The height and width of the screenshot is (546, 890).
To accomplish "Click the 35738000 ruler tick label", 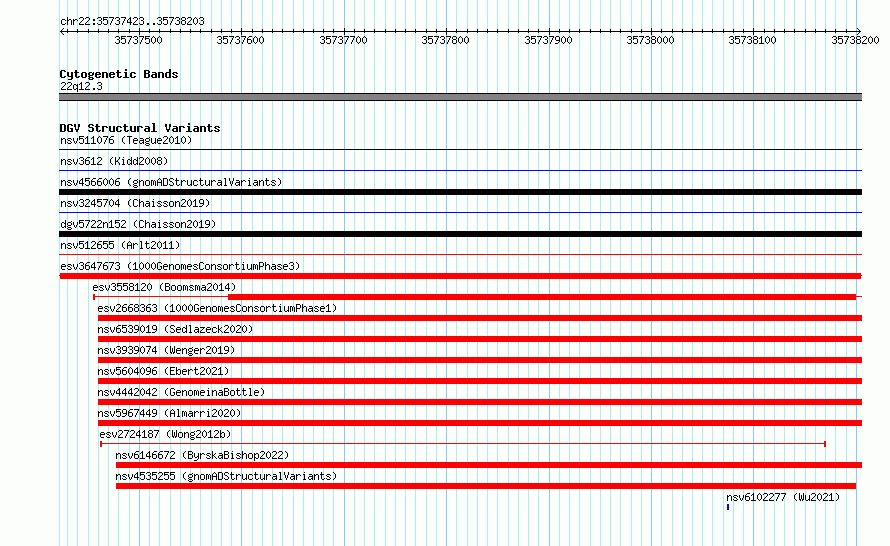I will pyautogui.click(x=650, y=40).
